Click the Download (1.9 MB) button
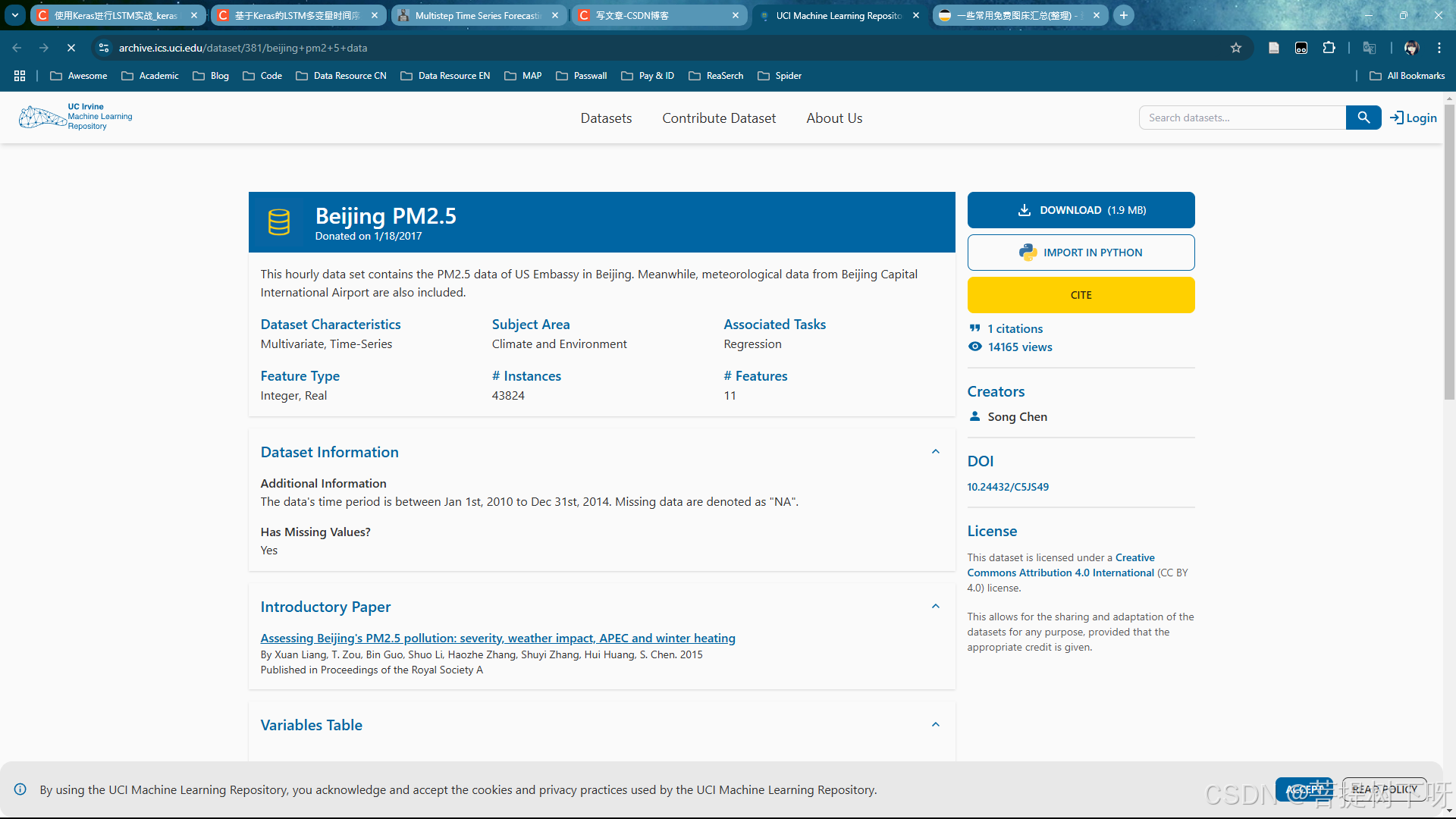Viewport: 1456px width, 819px height. click(1081, 210)
